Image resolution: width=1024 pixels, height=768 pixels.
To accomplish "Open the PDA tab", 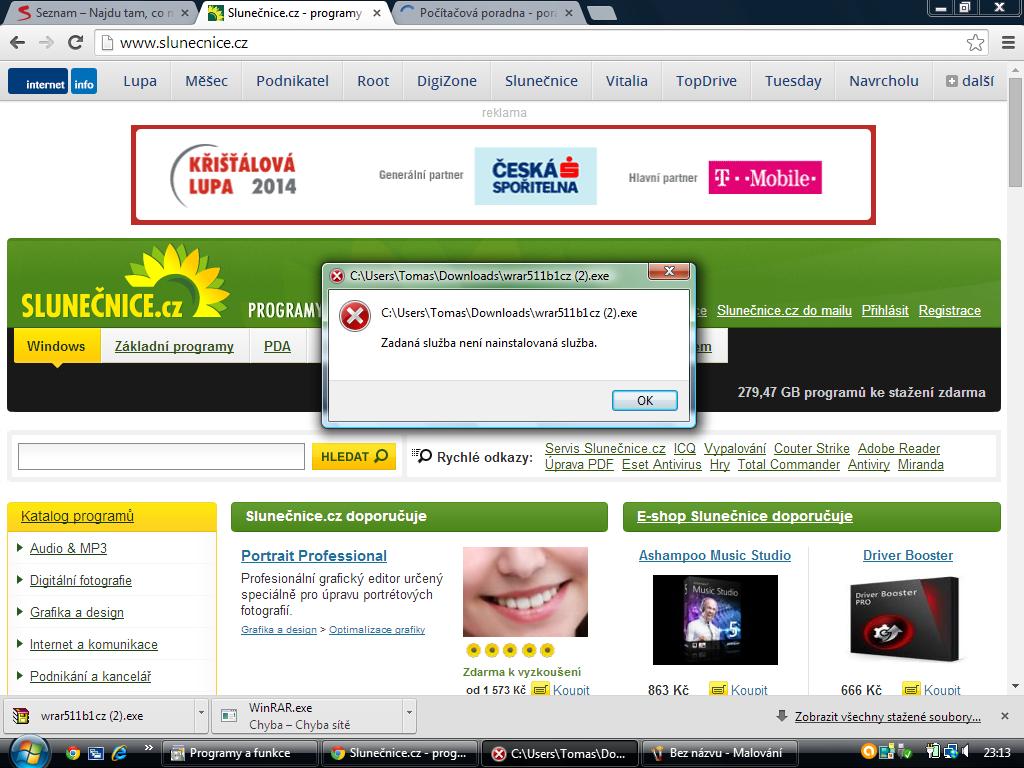I will (278, 347).
